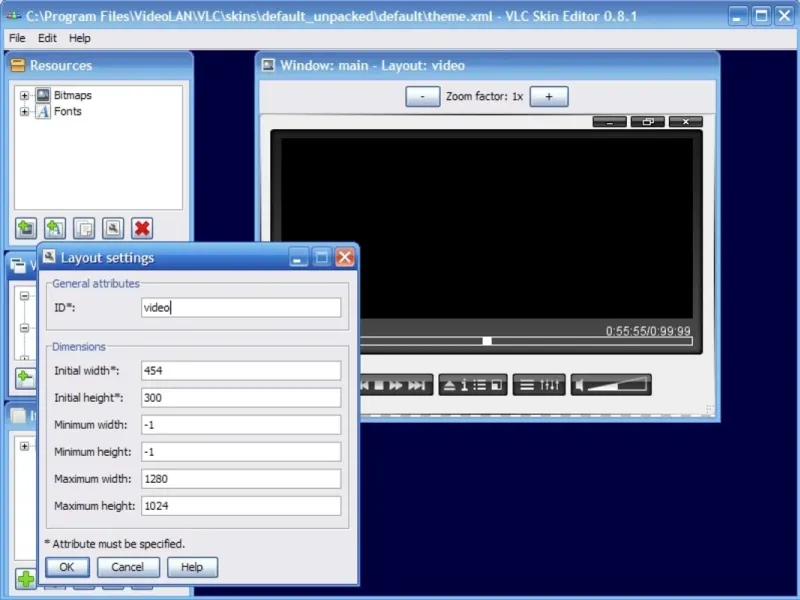
Task: Click the icon right of the playlist icon
Action: point(496,385)
